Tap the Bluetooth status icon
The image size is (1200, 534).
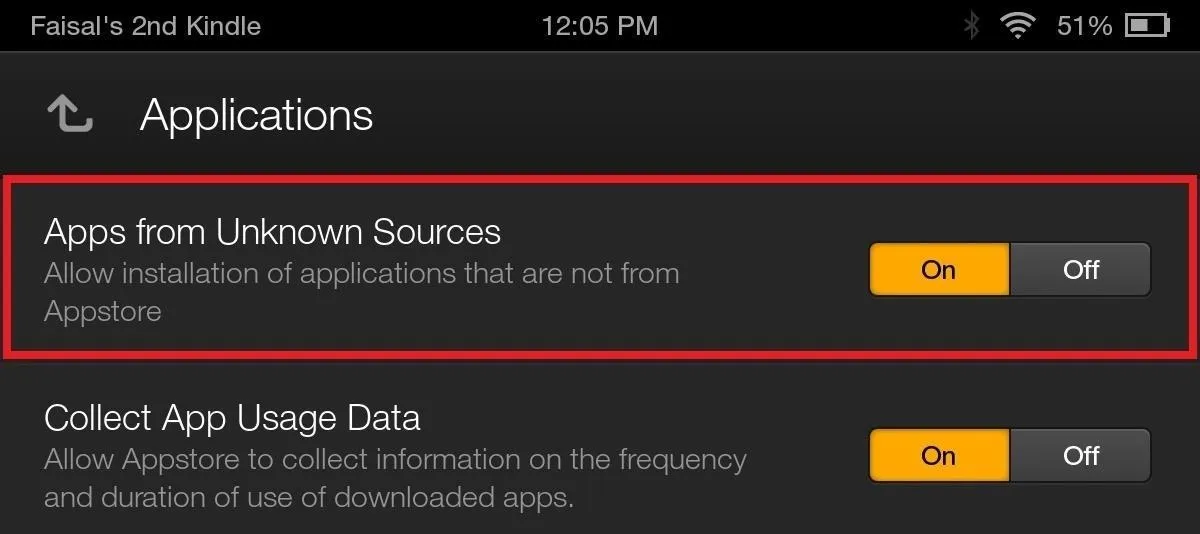(x=971, y=26)
